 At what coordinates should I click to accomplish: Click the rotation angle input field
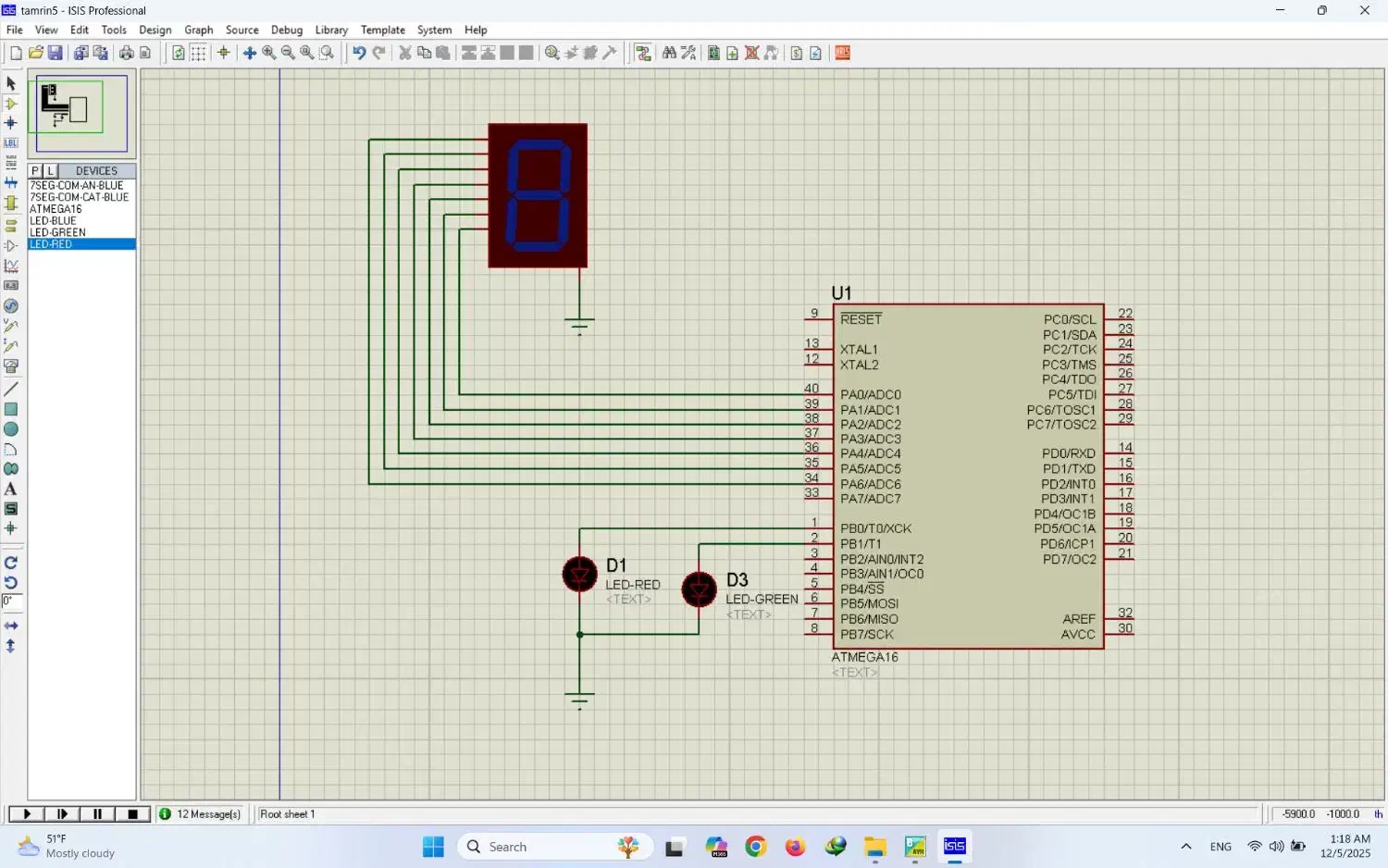point(11,601)
